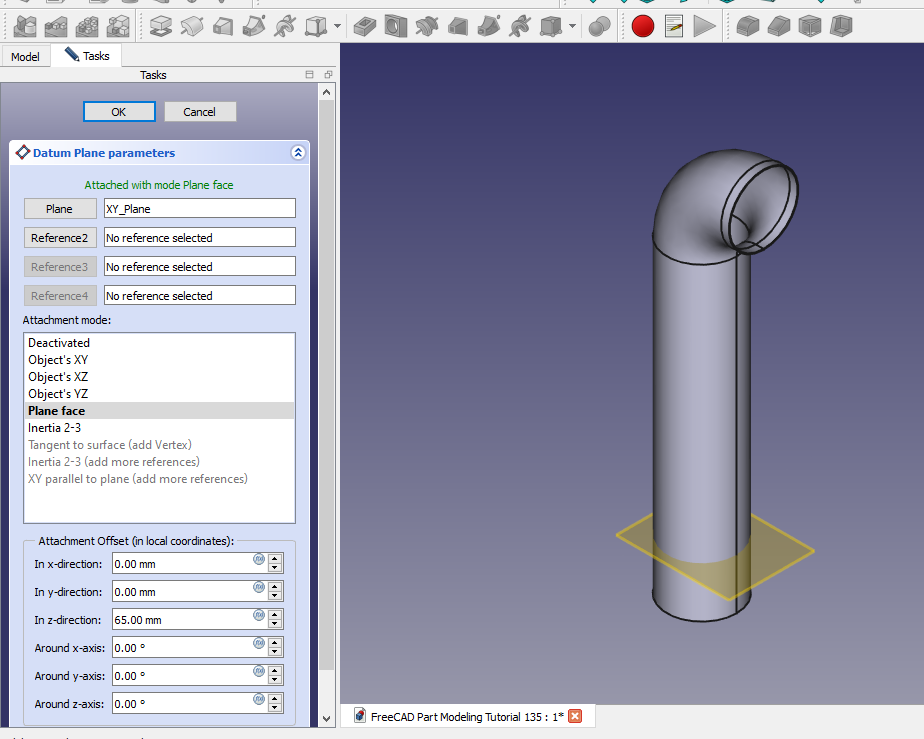This screenshot has width=924, height=739.
Task: Increase the z-direction offset with up arrow
Action: (276, 614)
